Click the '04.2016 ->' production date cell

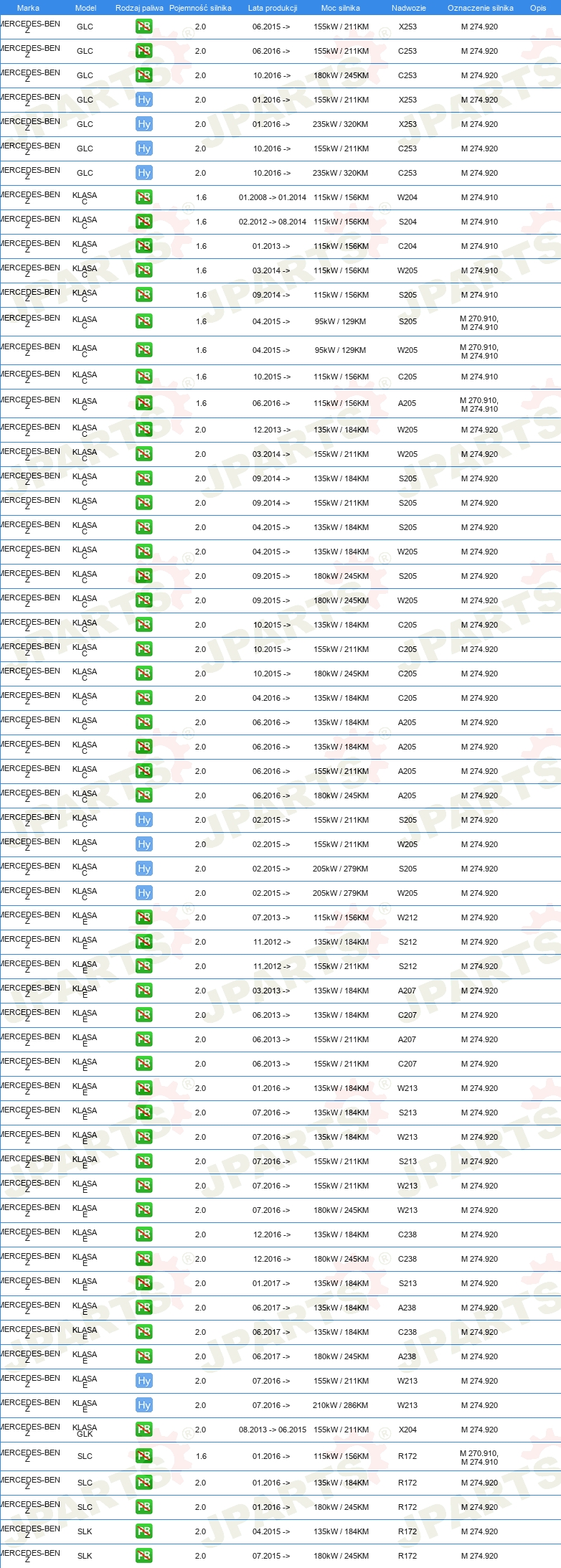pos(271,699)
